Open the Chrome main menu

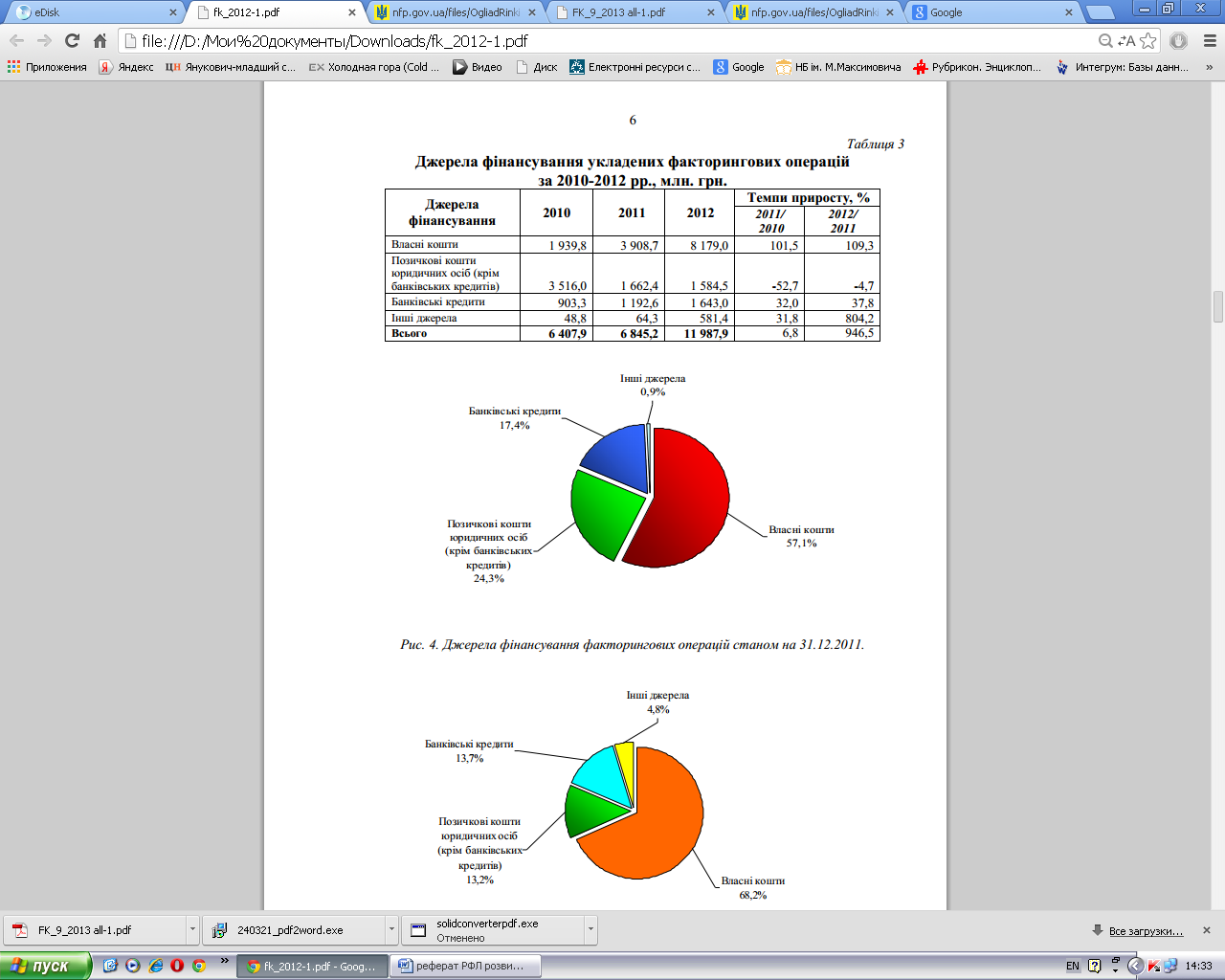[1209, 41]
